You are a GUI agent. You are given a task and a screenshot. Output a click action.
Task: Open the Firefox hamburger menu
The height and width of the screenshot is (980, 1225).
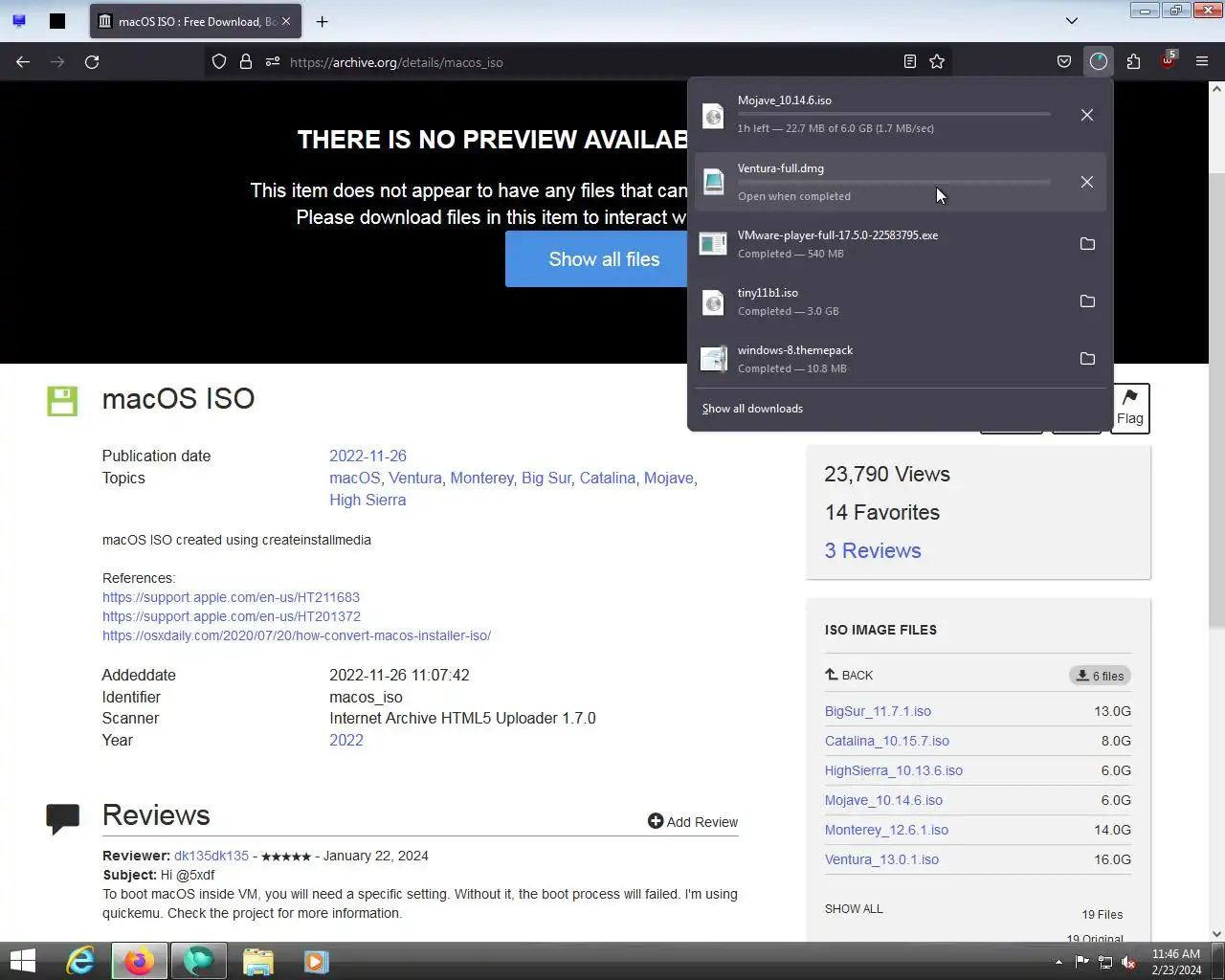coord(1202,62)
